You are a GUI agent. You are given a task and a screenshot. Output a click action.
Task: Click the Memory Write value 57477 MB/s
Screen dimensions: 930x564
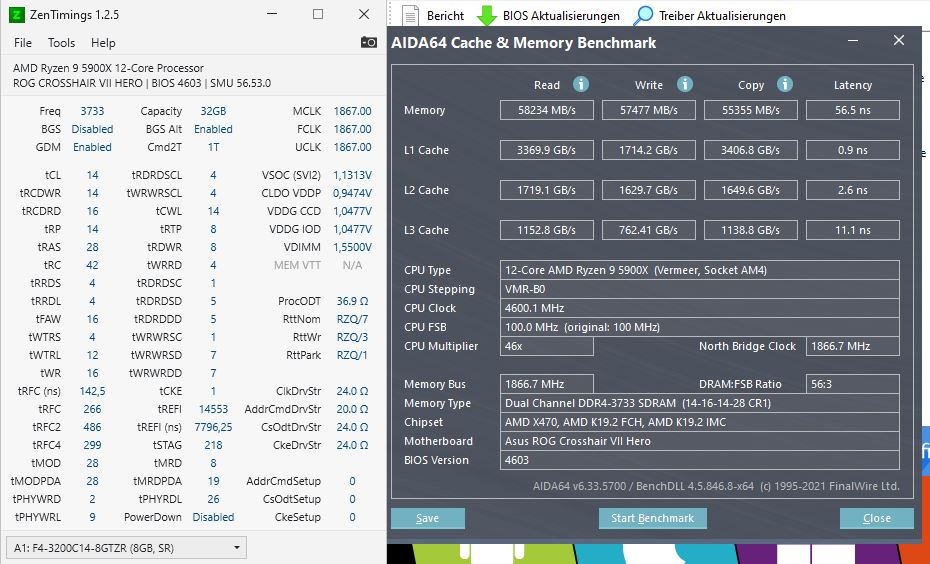coord(649,110)
